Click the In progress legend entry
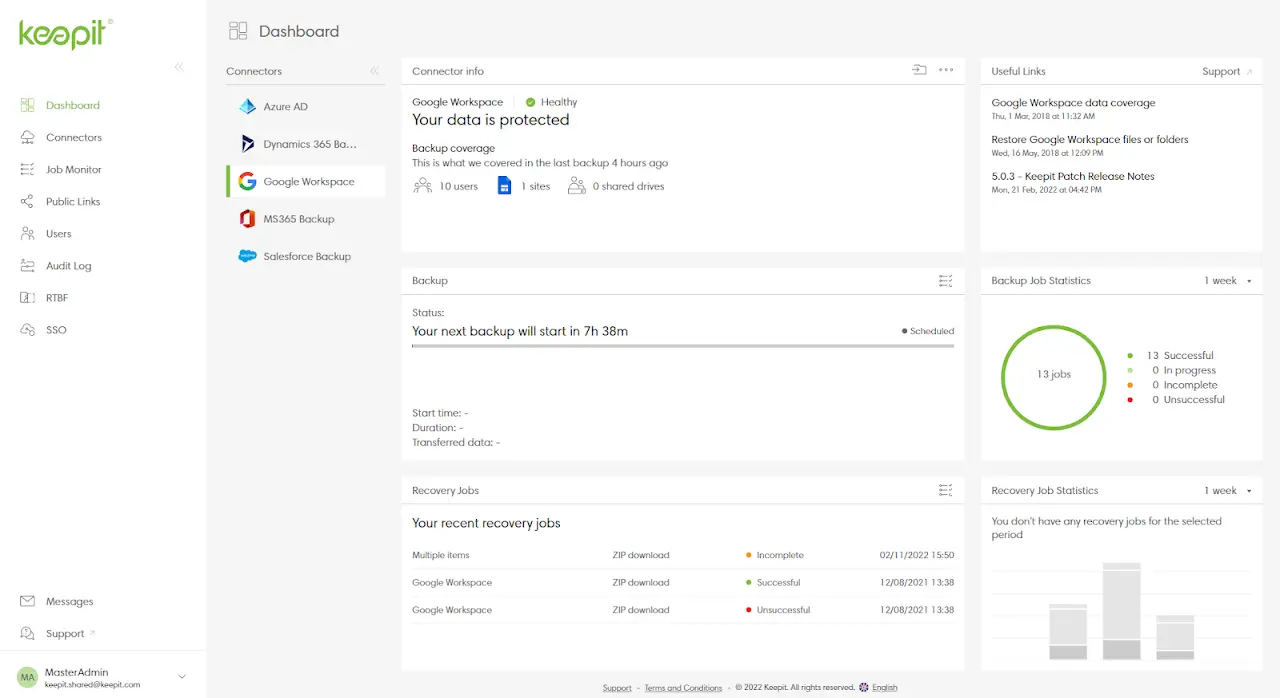Viewport: 1280px width, 698px height. (1171, 370)
